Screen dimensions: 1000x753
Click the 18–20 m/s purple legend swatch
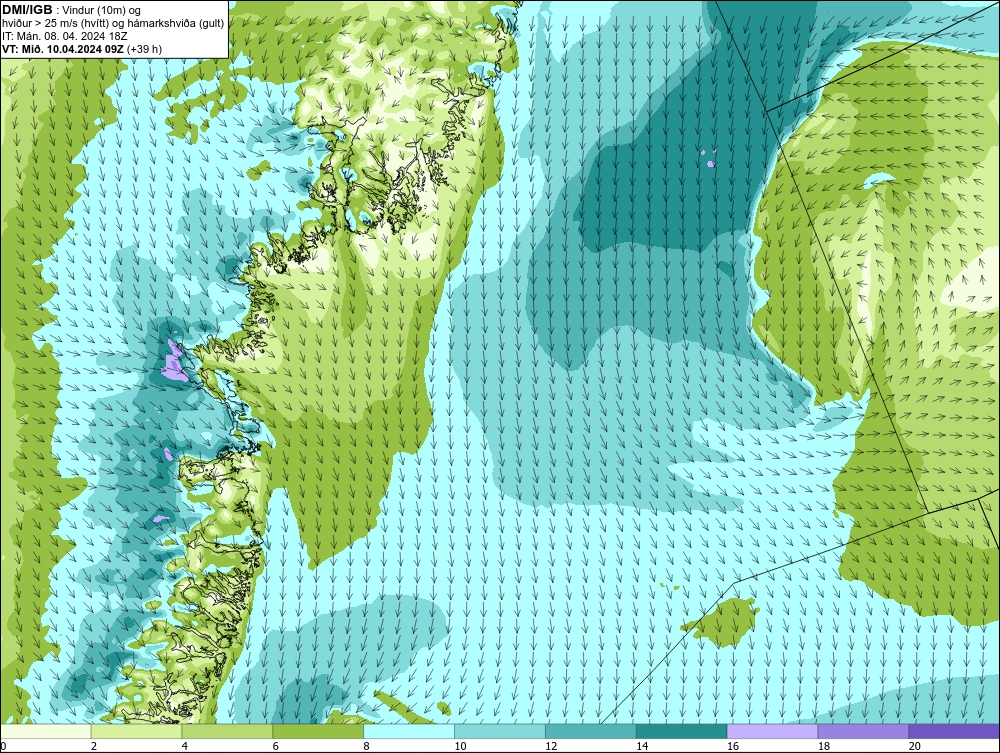(863, 731)
